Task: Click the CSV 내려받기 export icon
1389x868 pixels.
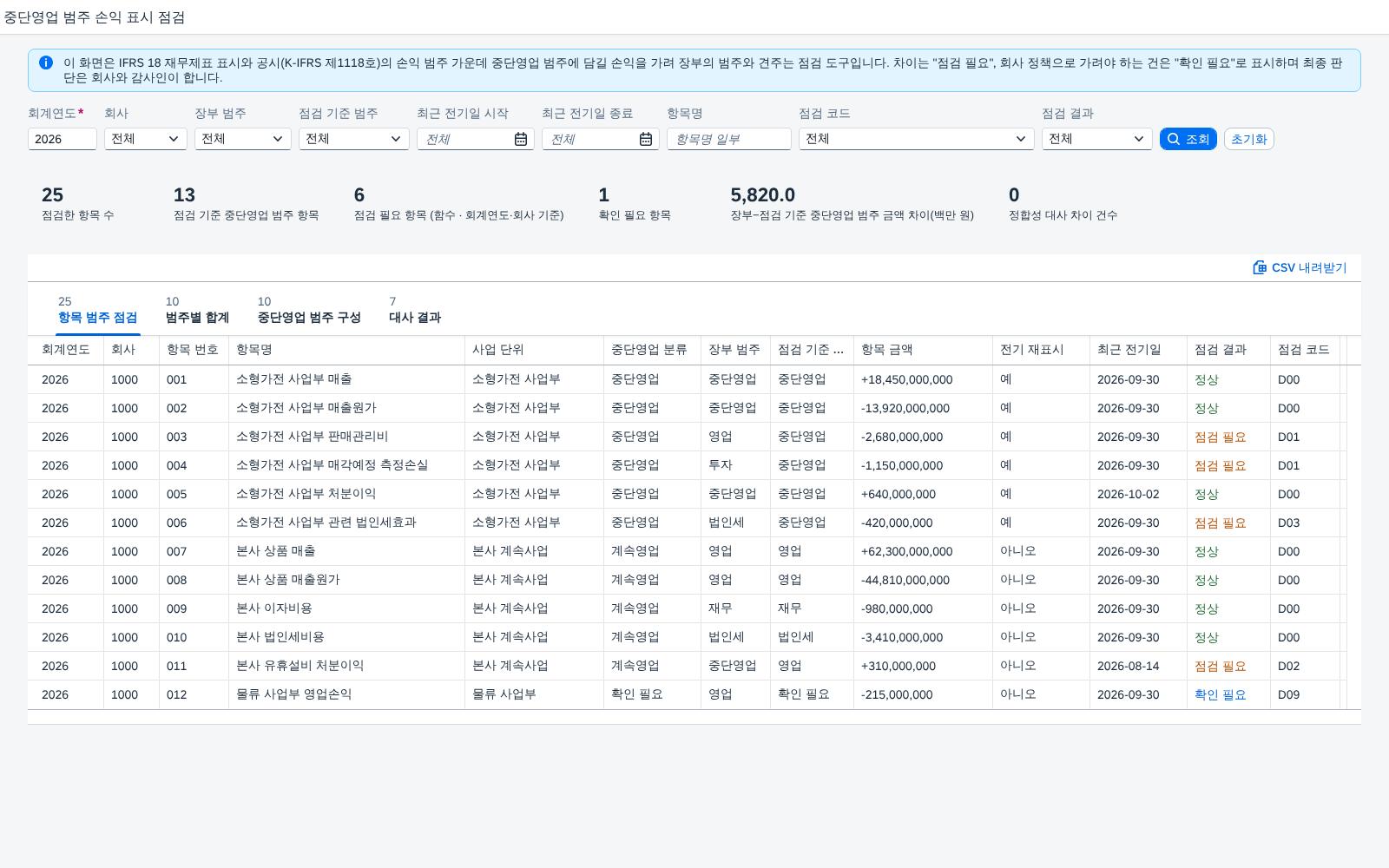Action: tap(1260, 267)
